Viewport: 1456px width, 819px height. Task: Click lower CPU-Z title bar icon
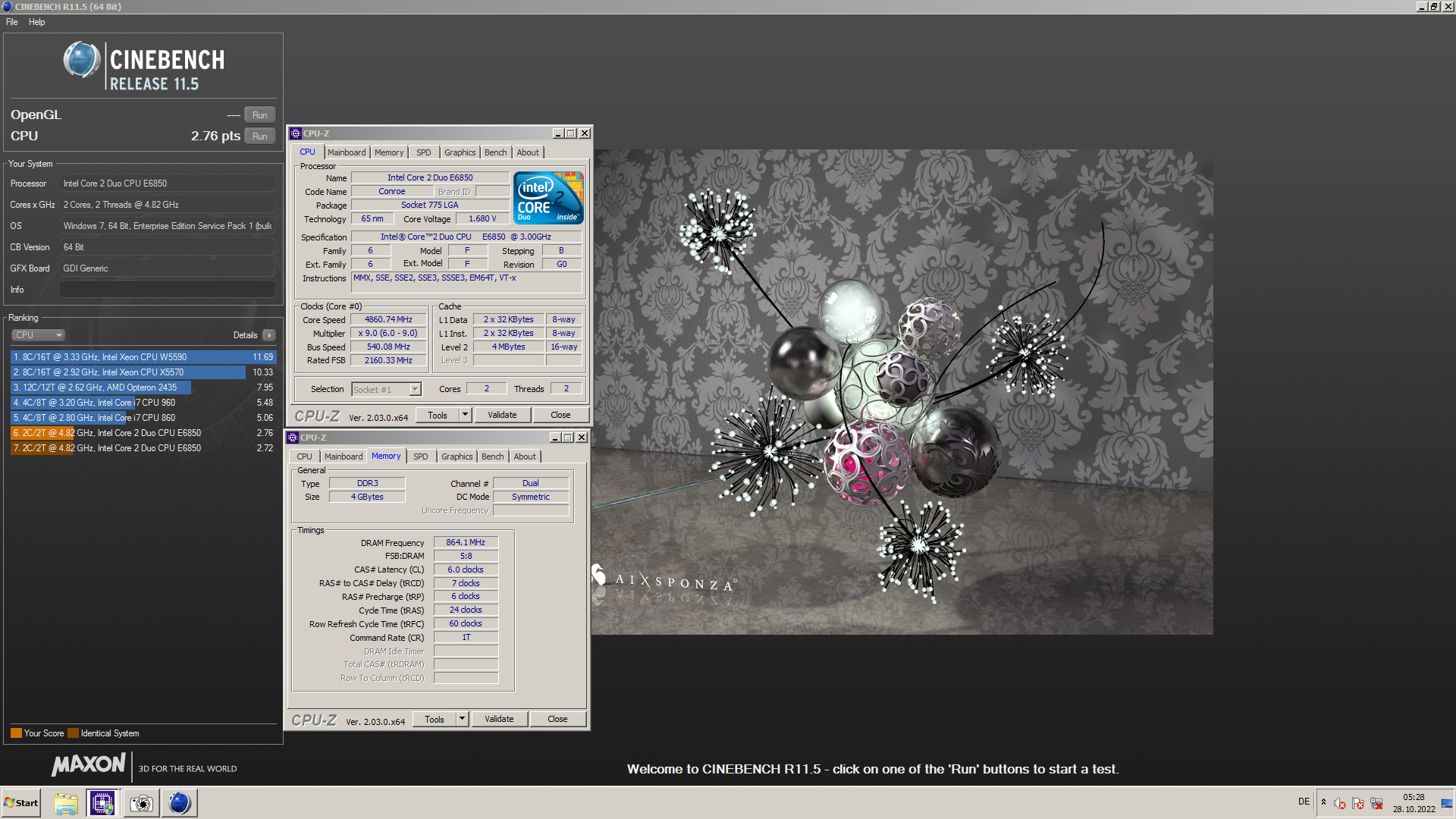click(293, 438)
